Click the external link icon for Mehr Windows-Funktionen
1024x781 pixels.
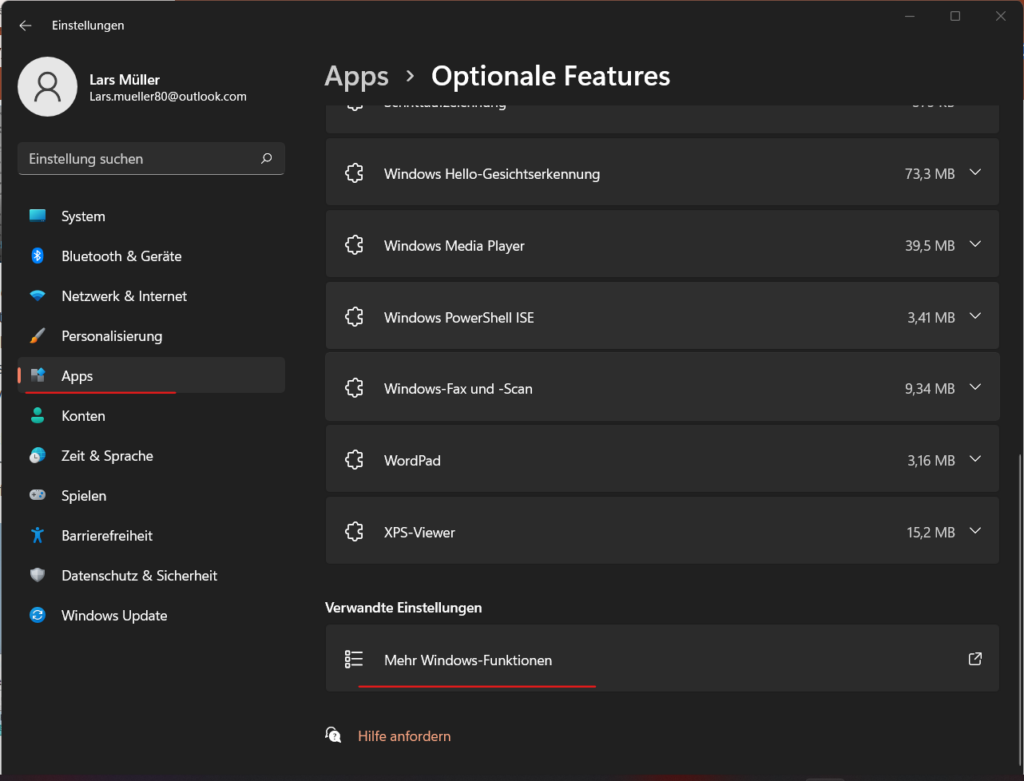coord(975,659)
